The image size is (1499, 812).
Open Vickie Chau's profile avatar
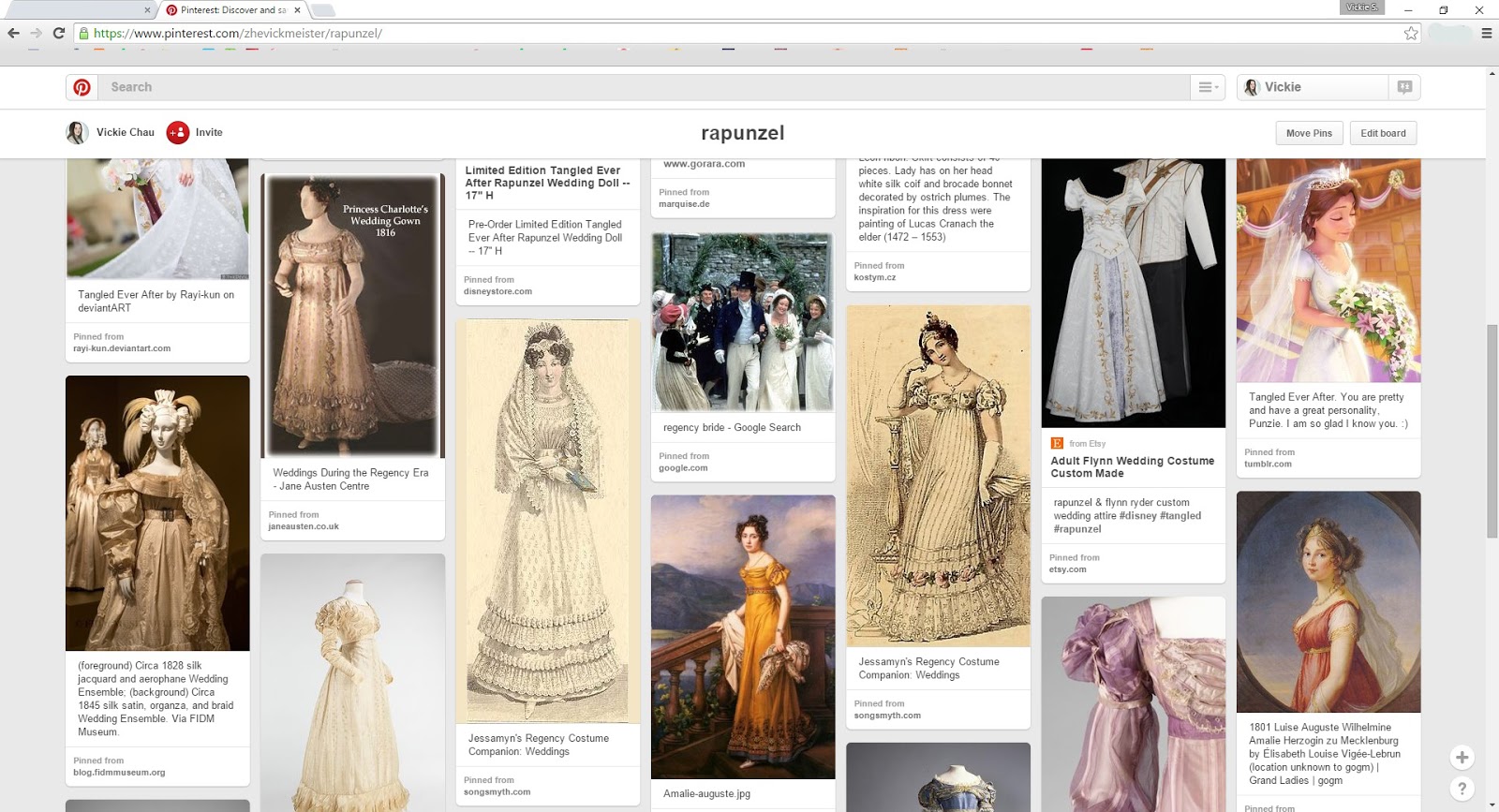(x=77, y=133)
